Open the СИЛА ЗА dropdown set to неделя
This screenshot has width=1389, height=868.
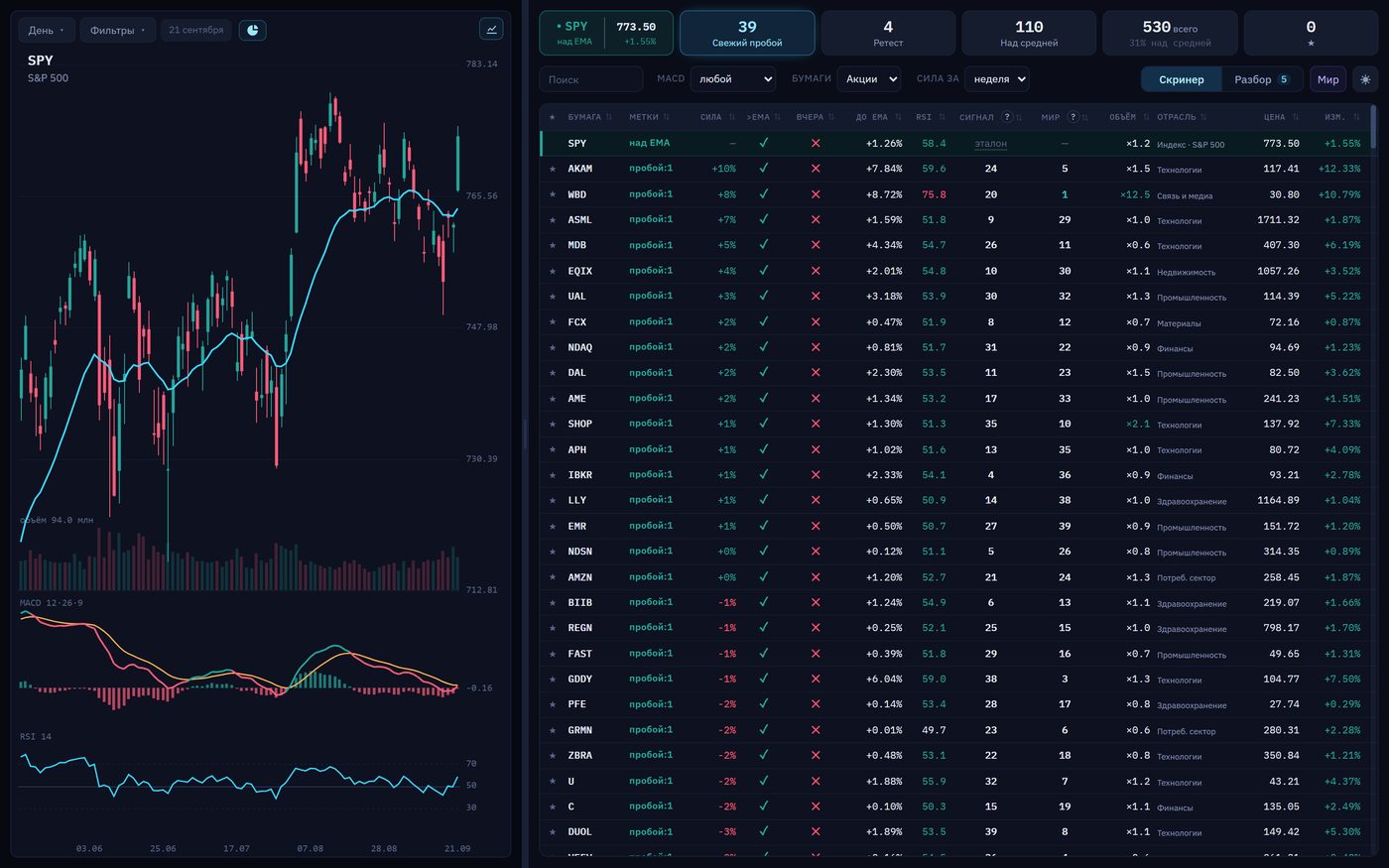pyautogui.click(x=997, y=79)
